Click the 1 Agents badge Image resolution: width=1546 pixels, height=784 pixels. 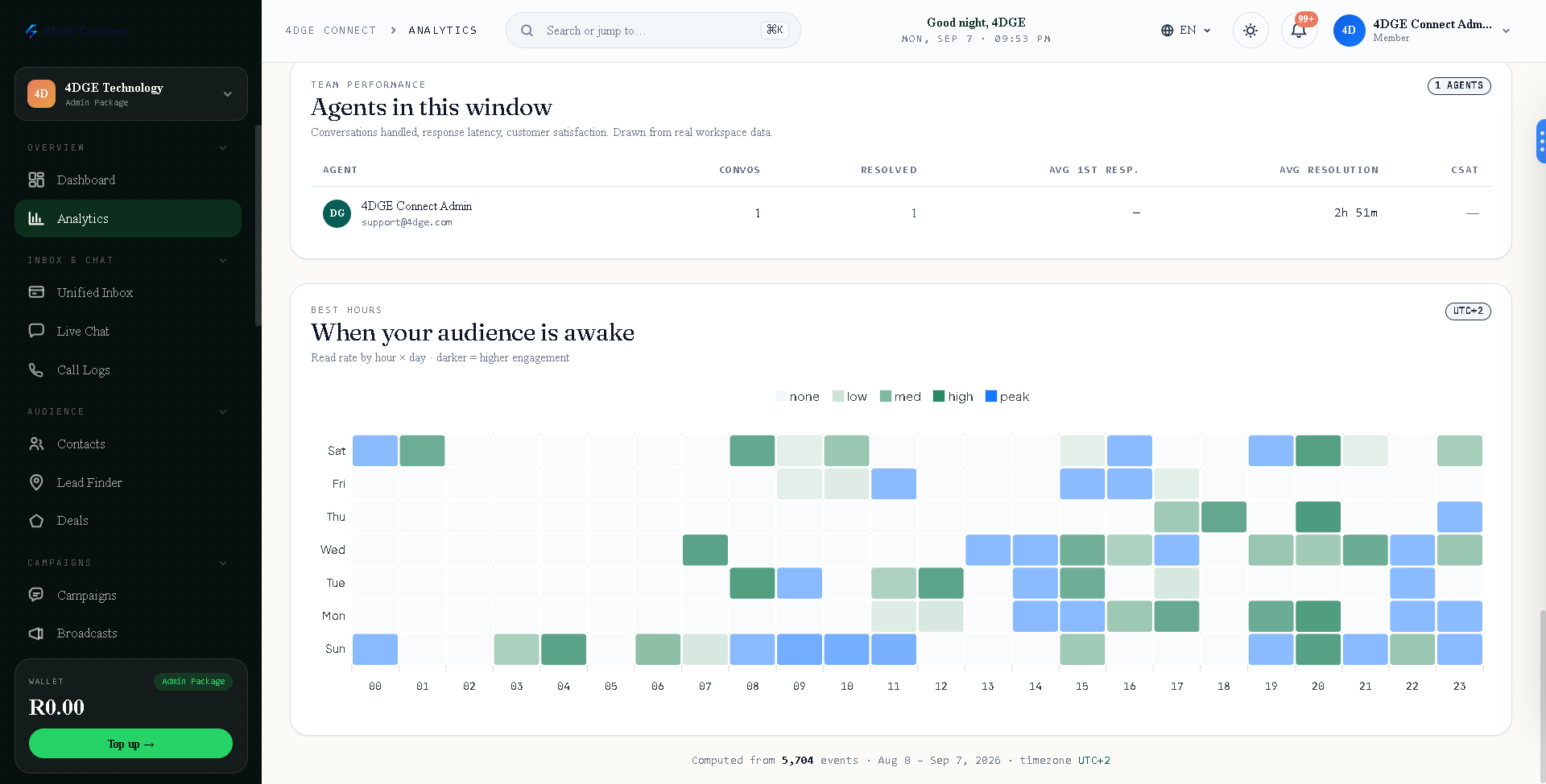click(x=1459, y=85)
